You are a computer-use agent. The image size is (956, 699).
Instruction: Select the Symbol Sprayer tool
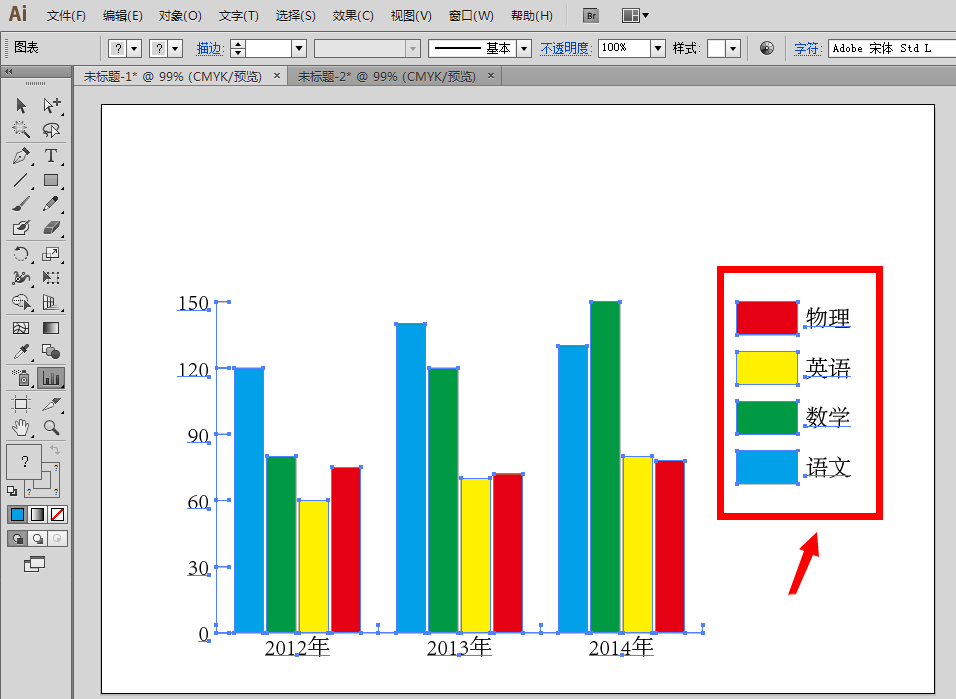tap(21, 378)
